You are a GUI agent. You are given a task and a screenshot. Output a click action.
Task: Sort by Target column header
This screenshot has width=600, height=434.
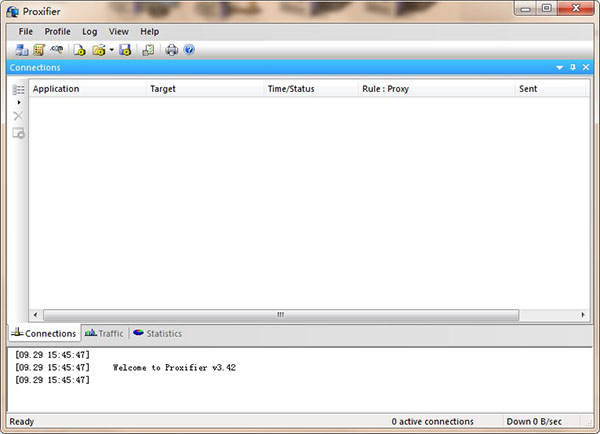[205, 89]
